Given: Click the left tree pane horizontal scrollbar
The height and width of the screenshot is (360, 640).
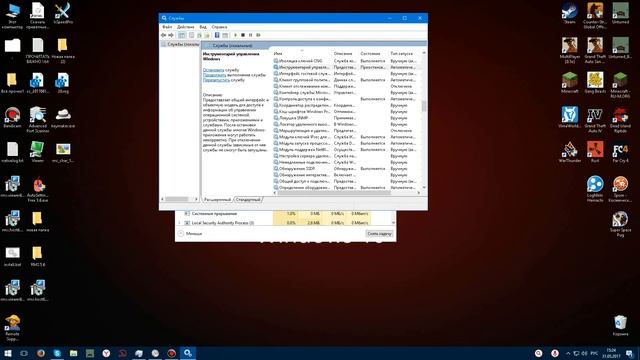Looking at the screenshot, I should click(177, 199).
